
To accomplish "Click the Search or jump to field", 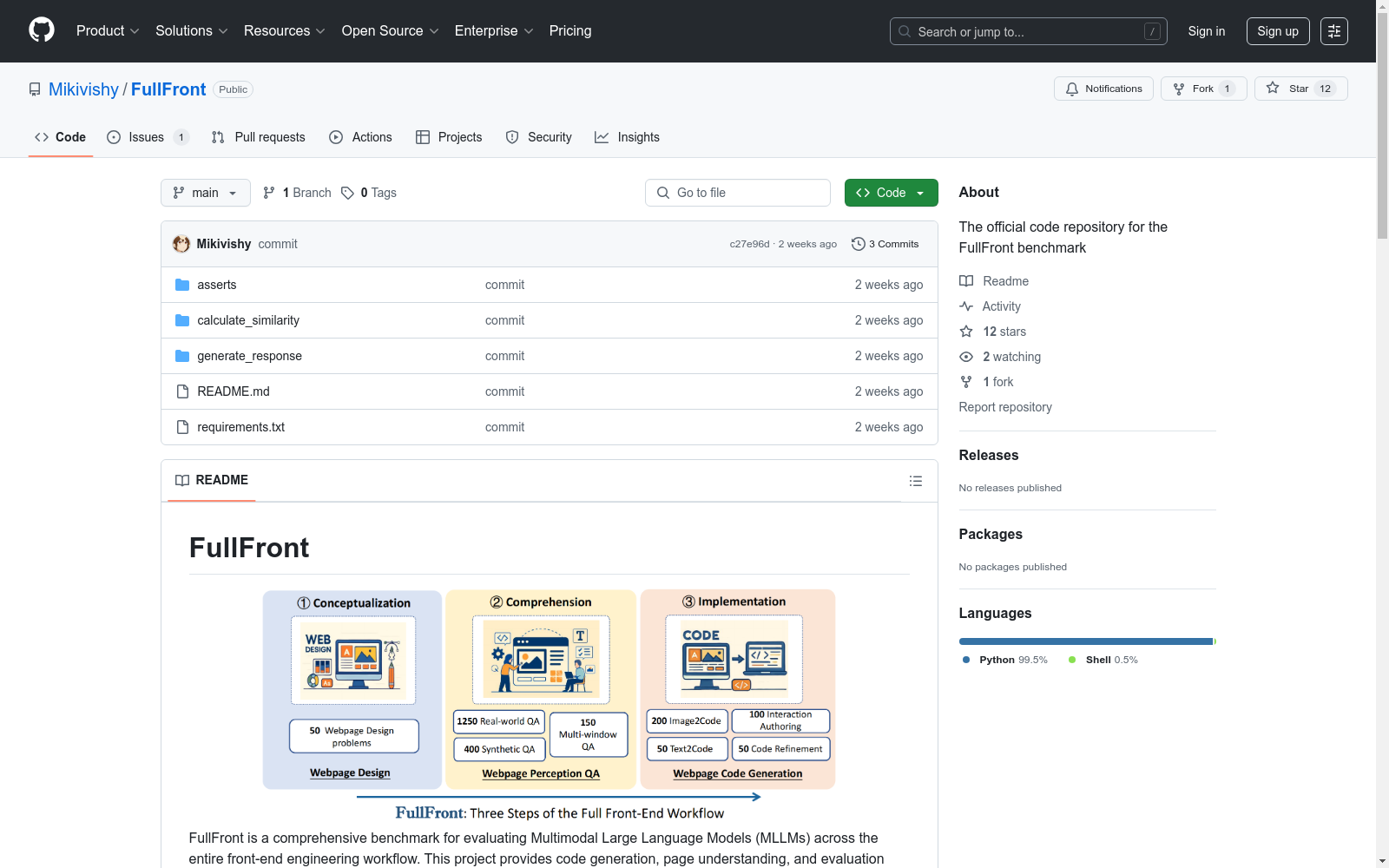I will pos(1029,31).
